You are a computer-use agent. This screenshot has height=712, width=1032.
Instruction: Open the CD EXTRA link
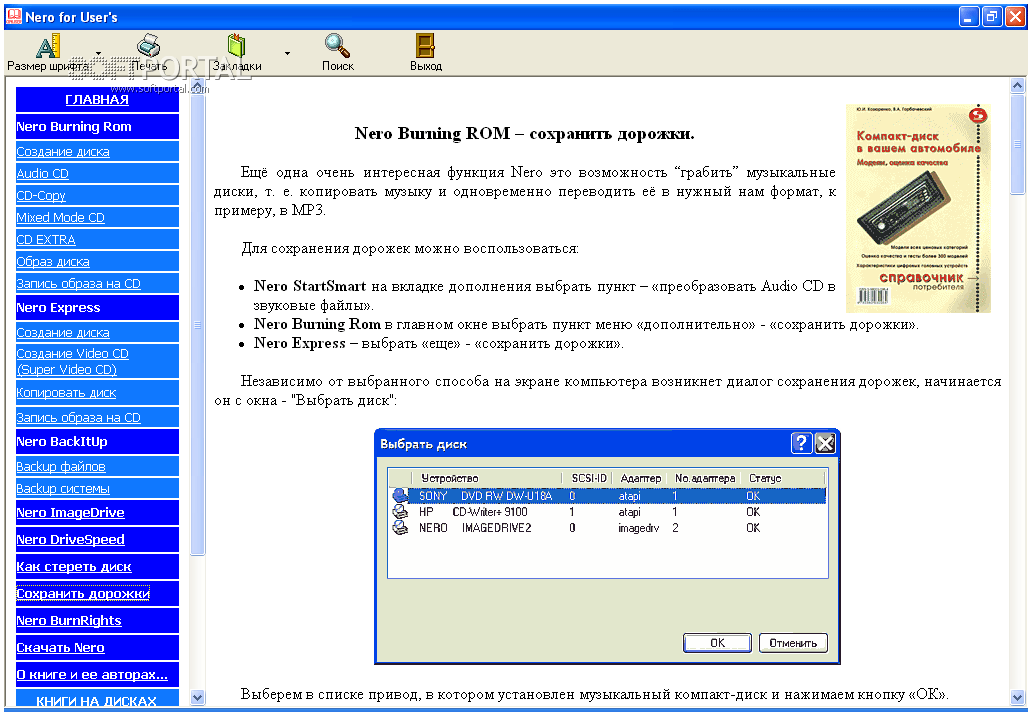(46, 240)
